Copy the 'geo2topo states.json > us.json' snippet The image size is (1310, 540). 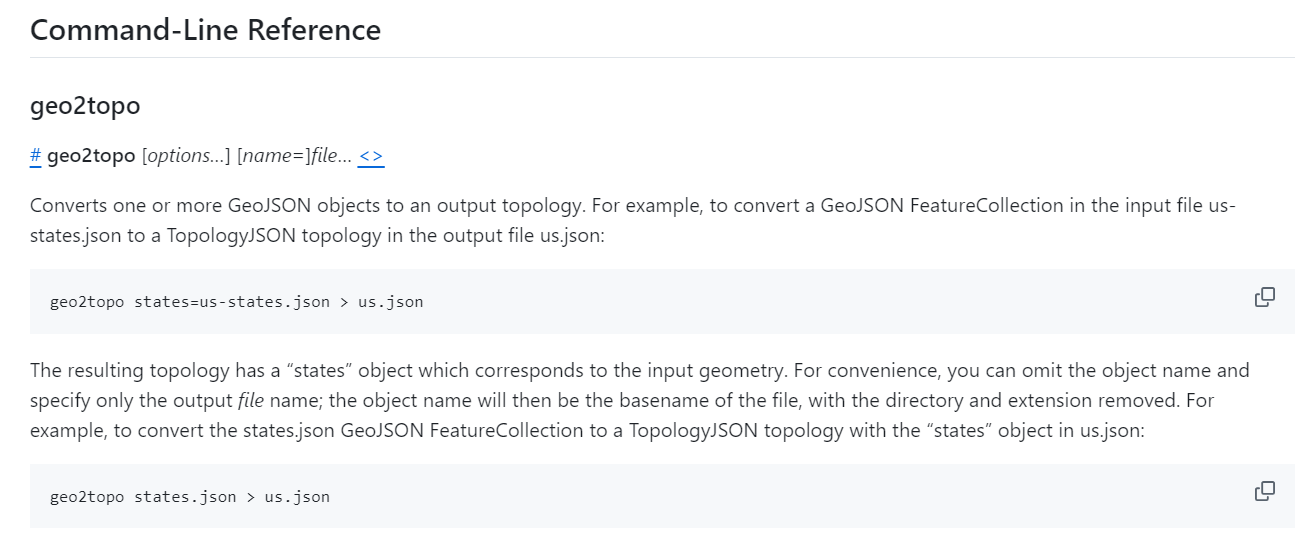pos(1265,491)
